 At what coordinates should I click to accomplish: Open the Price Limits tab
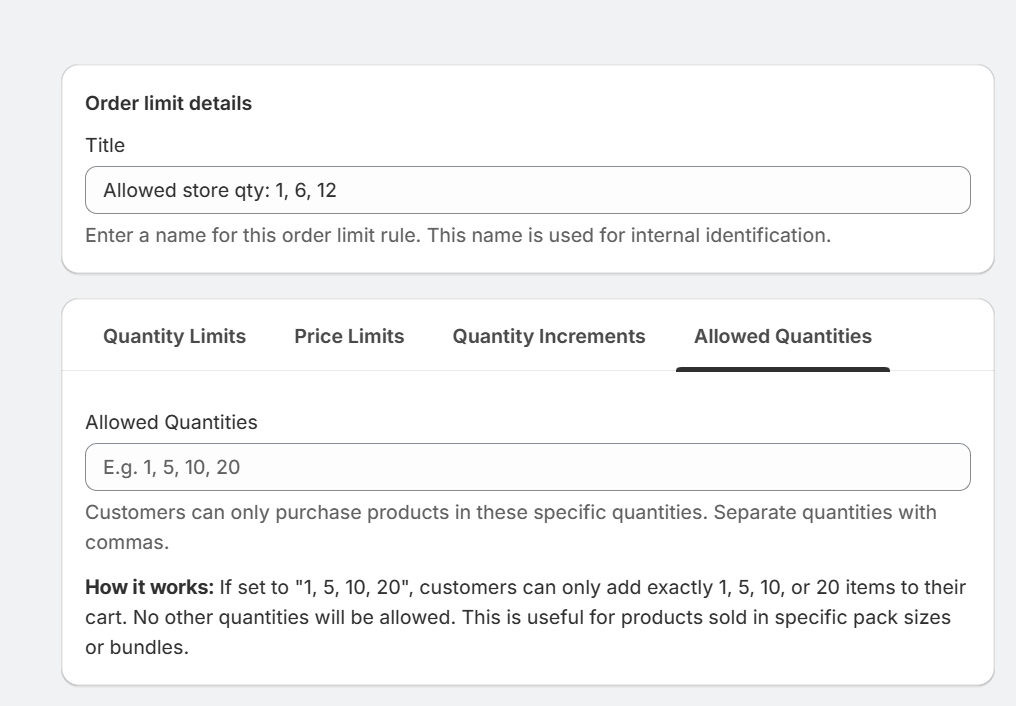(349, 336)
